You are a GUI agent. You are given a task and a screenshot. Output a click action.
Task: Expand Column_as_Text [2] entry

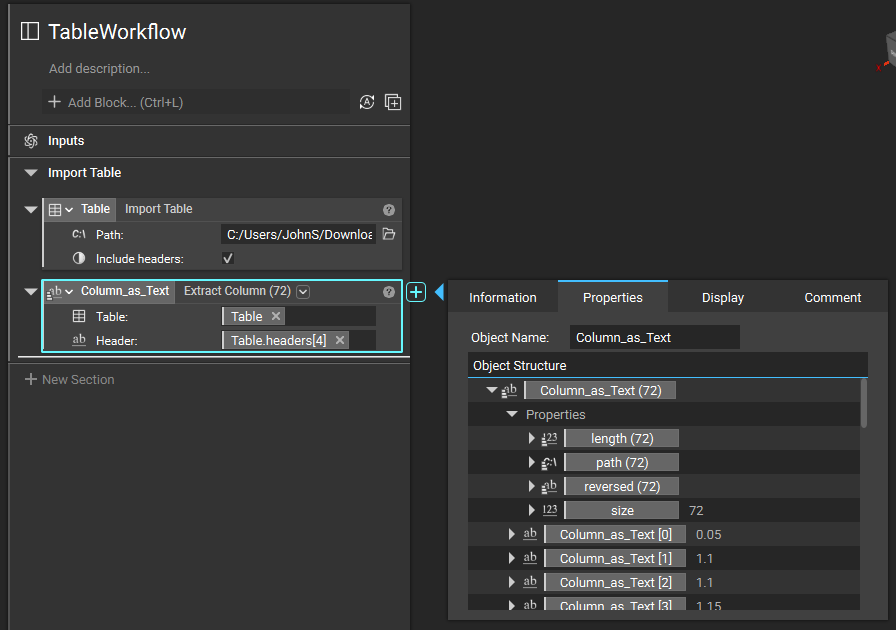[511, 583]
